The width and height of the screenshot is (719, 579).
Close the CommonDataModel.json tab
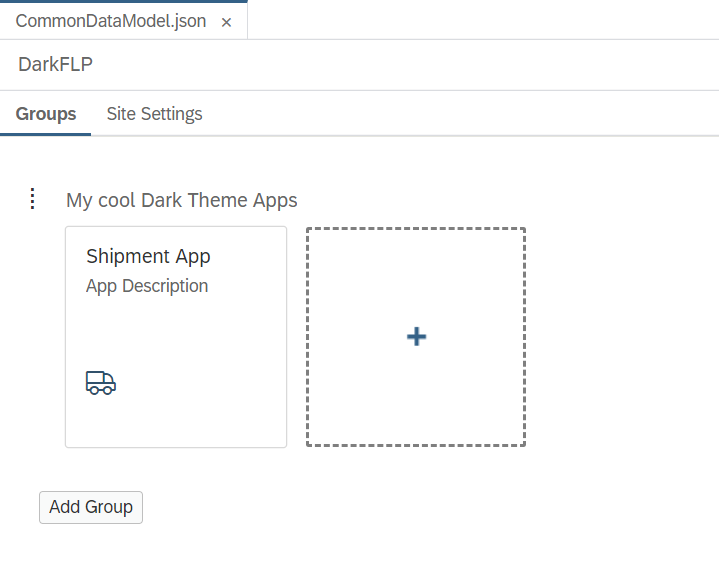click(226, 22)
